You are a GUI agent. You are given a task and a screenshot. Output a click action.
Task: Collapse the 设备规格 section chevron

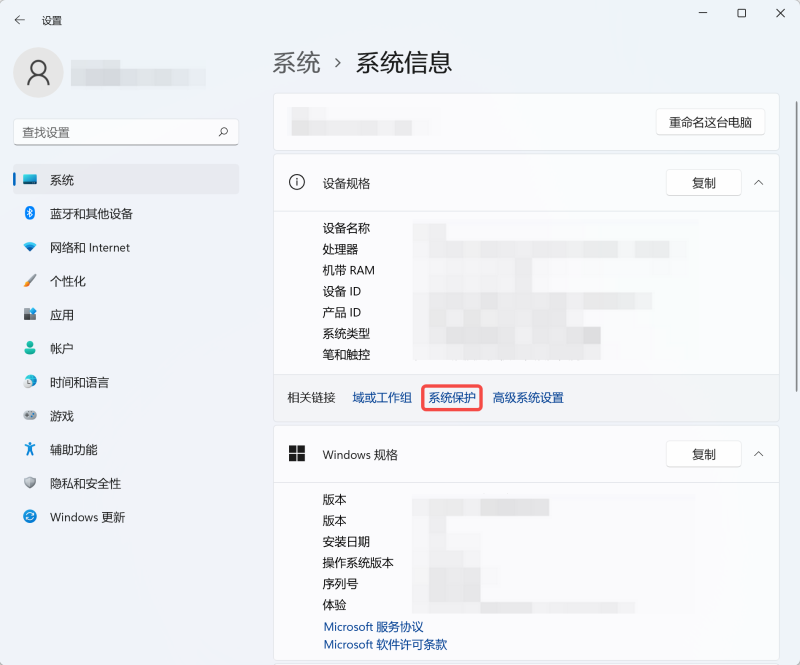(x=759, y=182)
